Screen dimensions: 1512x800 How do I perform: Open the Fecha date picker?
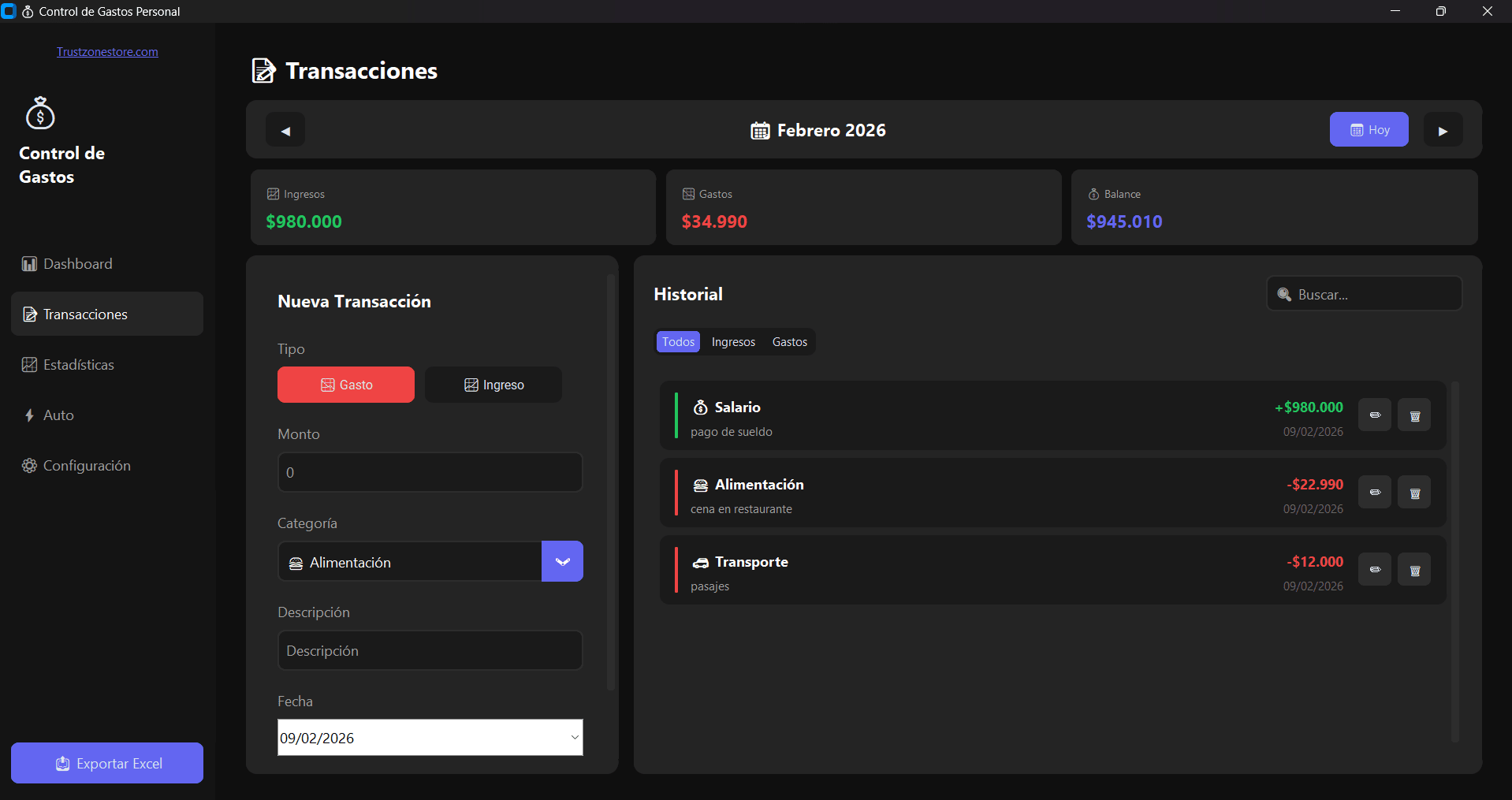click(x=430, y=737)
